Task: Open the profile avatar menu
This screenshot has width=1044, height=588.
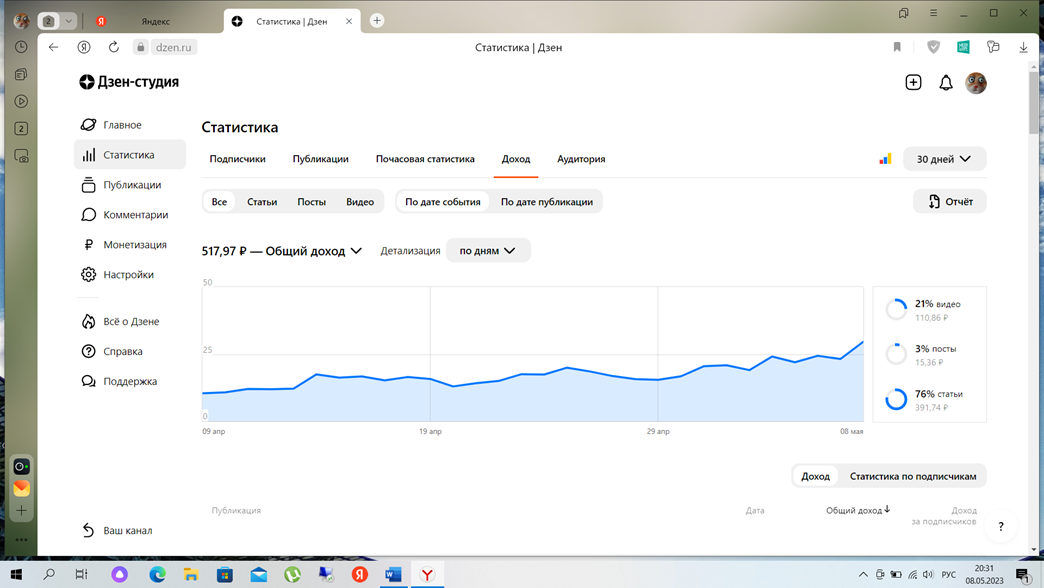Action: [976, 83]
